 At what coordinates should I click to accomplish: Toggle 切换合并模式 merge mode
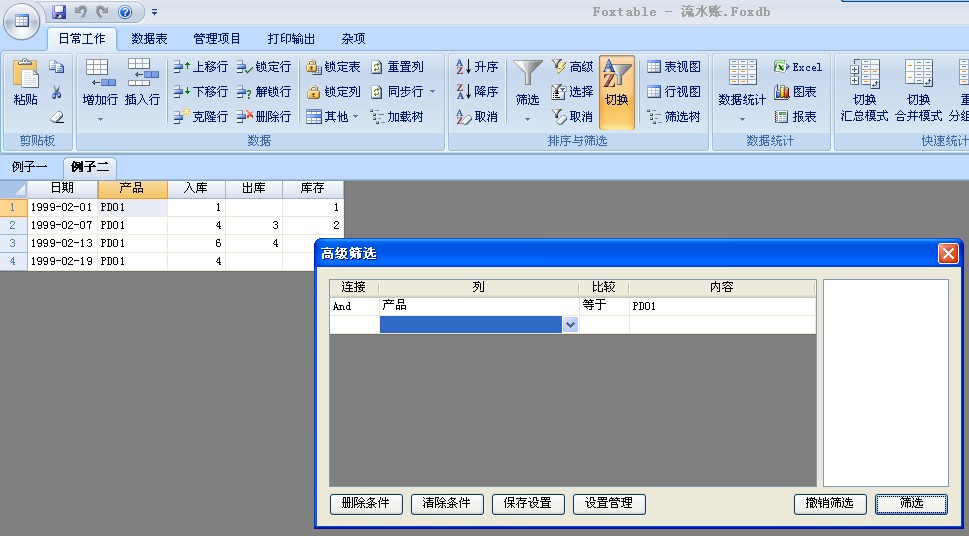pyautogui.click(x=919, y=90)
